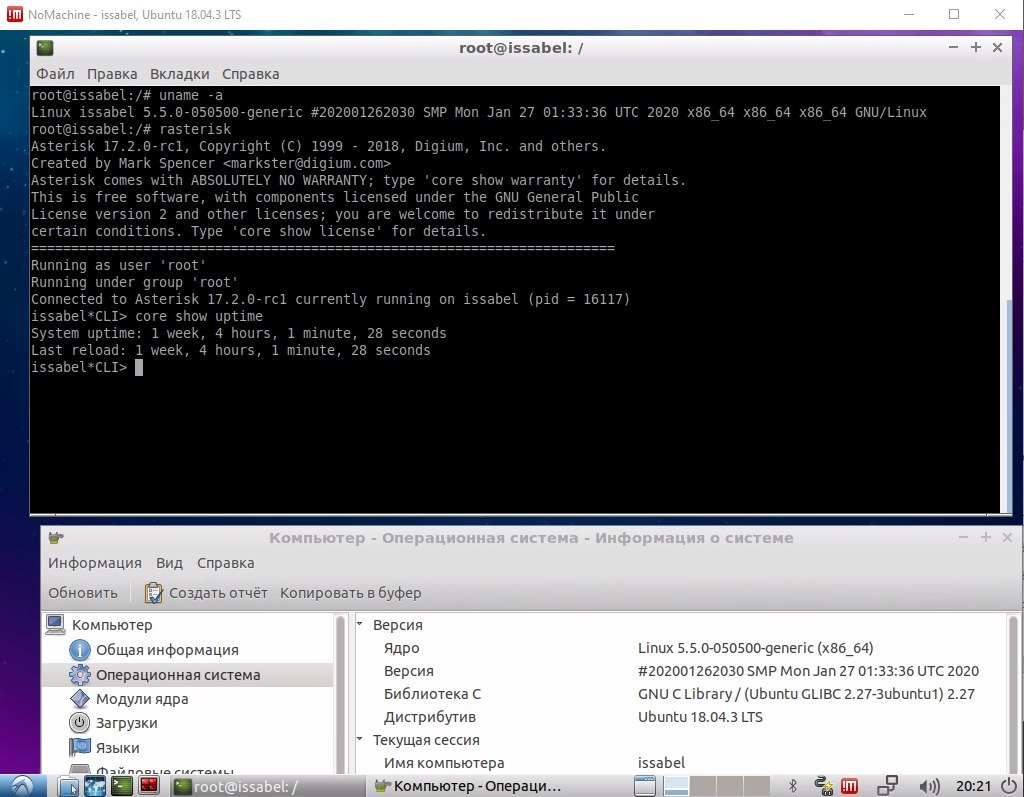Click the Обновить toolbar button
The height and width of the screenshot is (797, 1024).
point(83,593)
